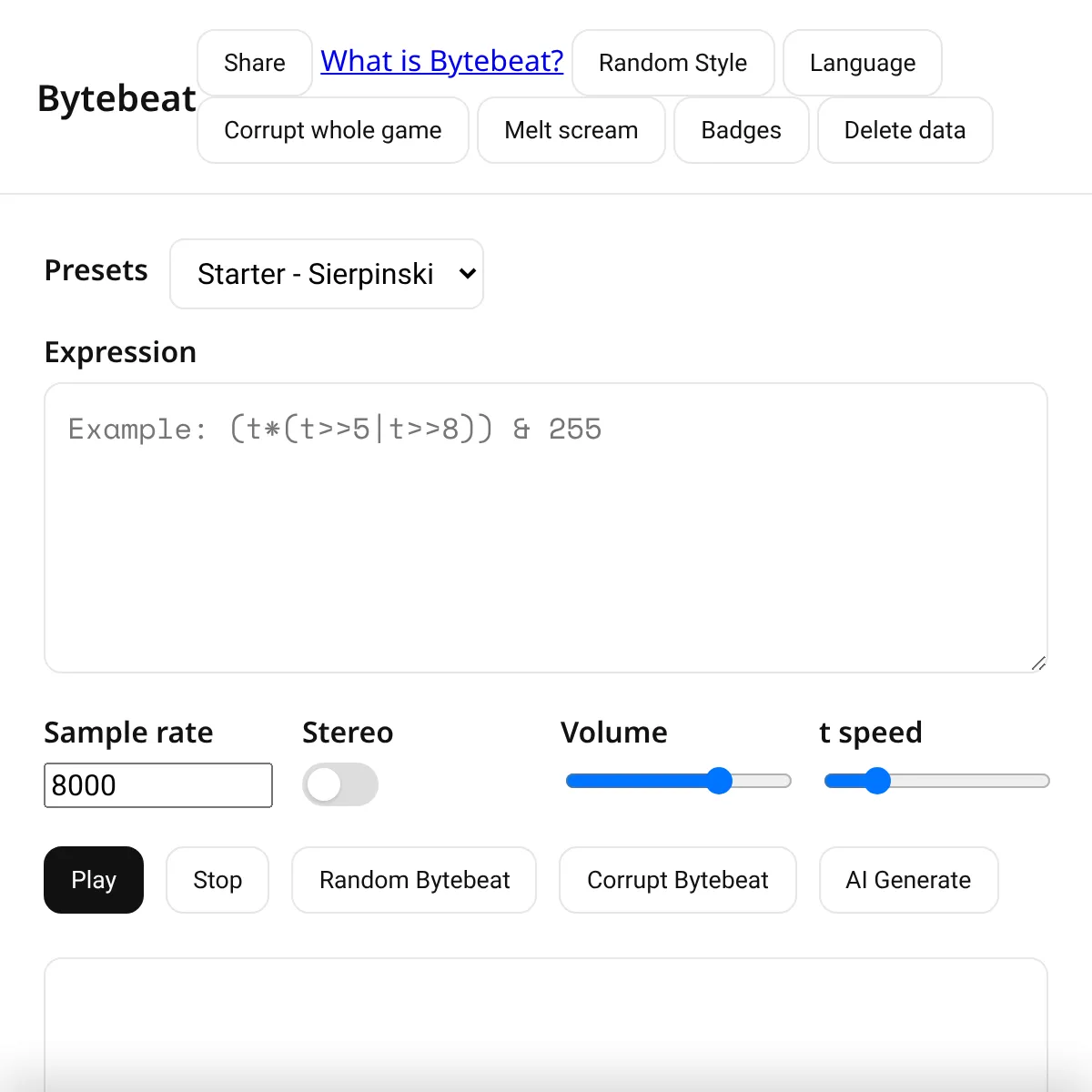The height and width of the screenshot is (1092, 1092).
Task: Adjust the Volume slider handle
Action: (719, 781)
